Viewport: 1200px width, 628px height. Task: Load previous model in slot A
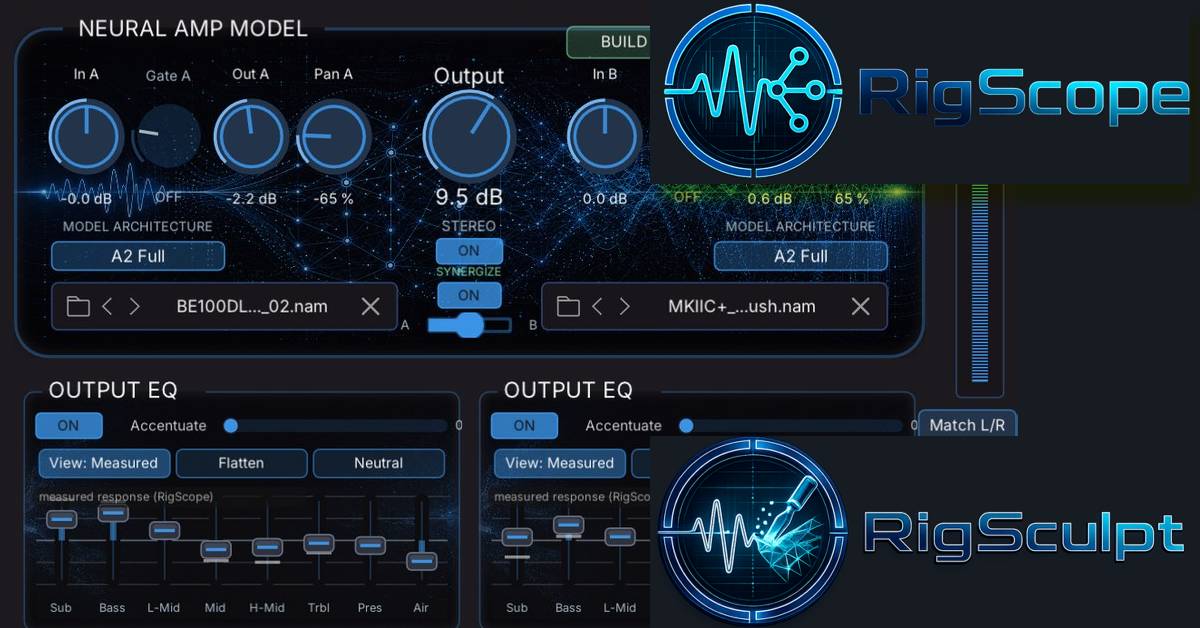108,306
